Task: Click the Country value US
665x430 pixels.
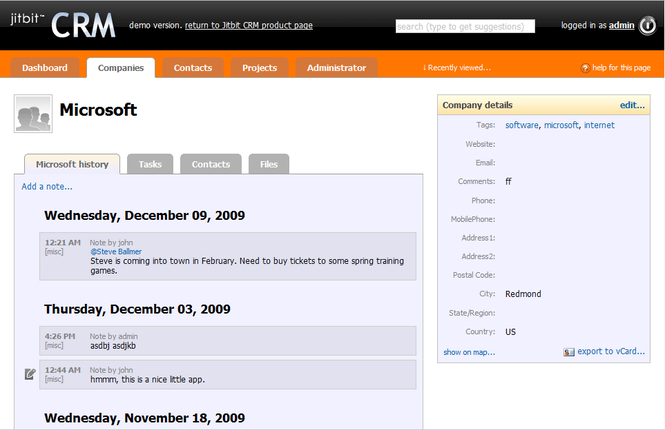Action: (510, 332)
